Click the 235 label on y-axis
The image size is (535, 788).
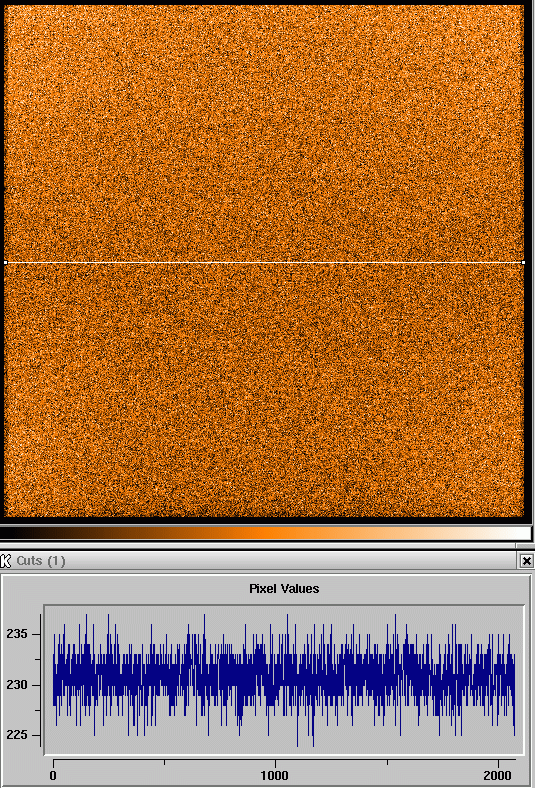click(x=17, y=634)
